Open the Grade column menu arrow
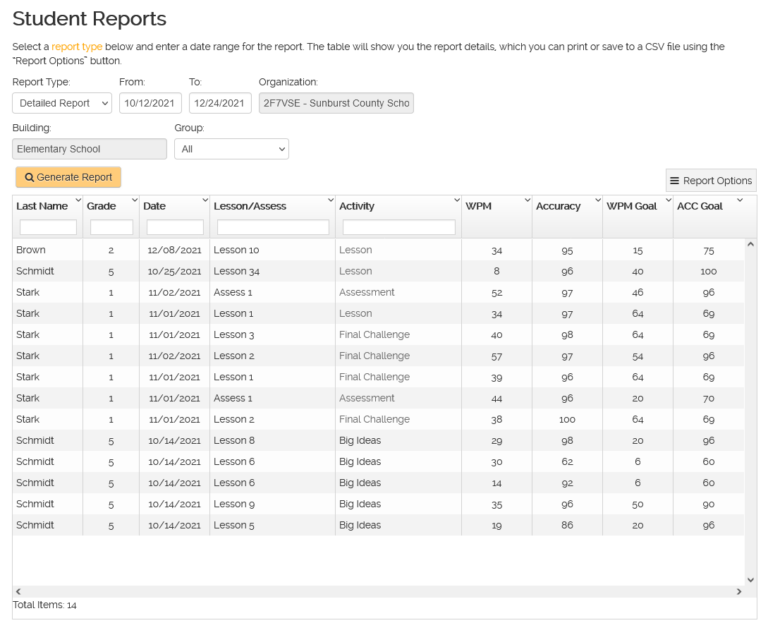This screenshot has height=635, width=768. [134, 201]
